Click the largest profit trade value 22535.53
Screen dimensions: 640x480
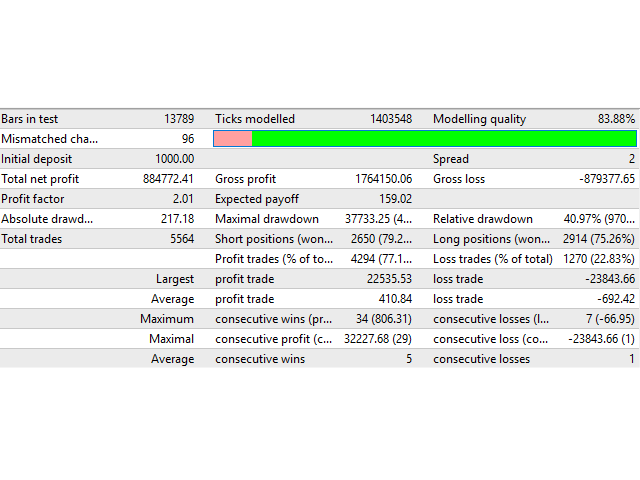389,279
